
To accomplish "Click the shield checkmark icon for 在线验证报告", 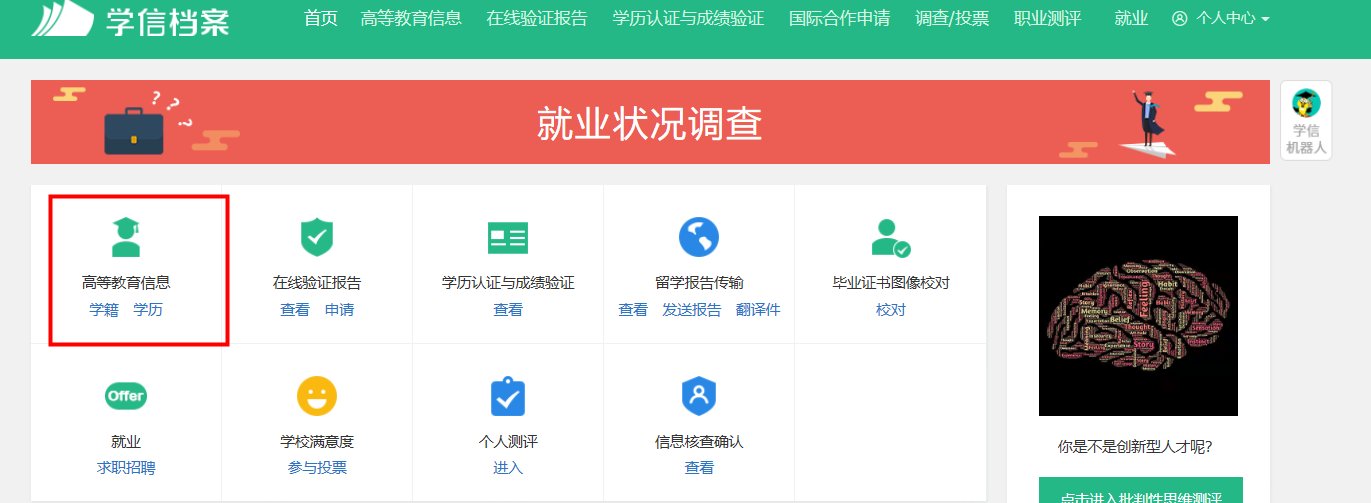I will (x=317, y=237).
